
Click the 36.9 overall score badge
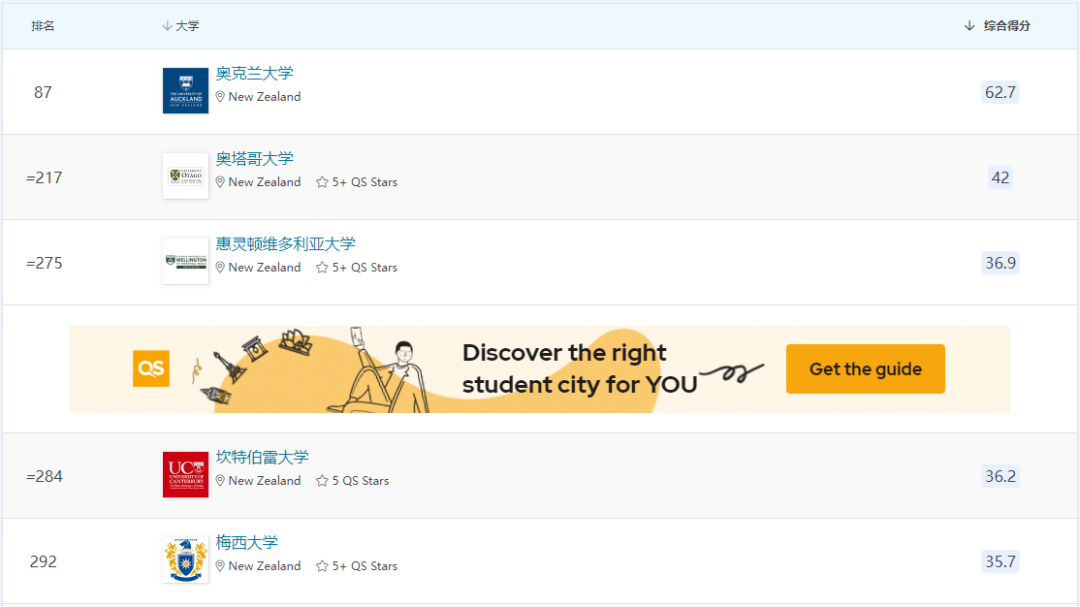pyautogui.click(x=1000, y=263)
